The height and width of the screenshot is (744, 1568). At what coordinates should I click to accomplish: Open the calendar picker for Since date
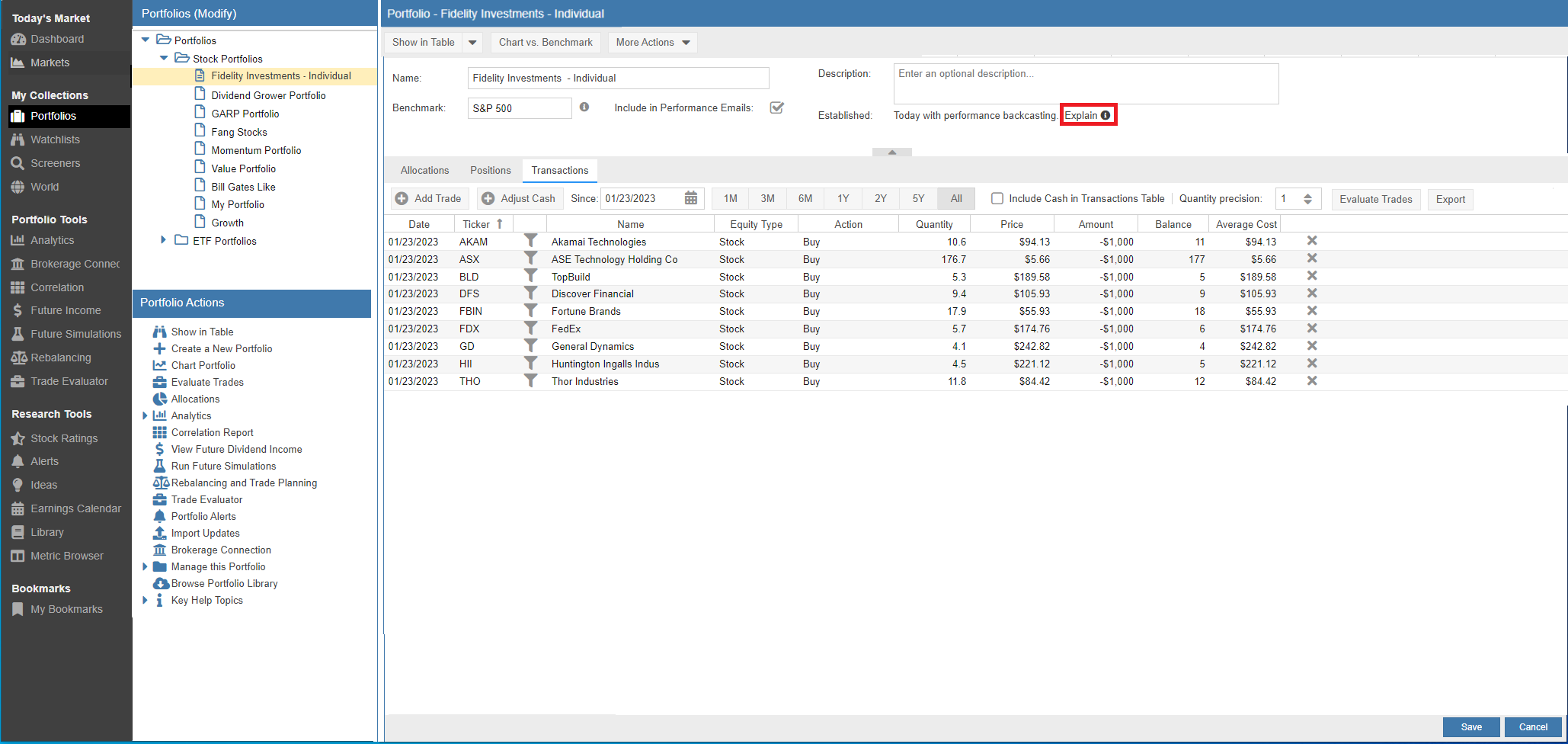691,198
